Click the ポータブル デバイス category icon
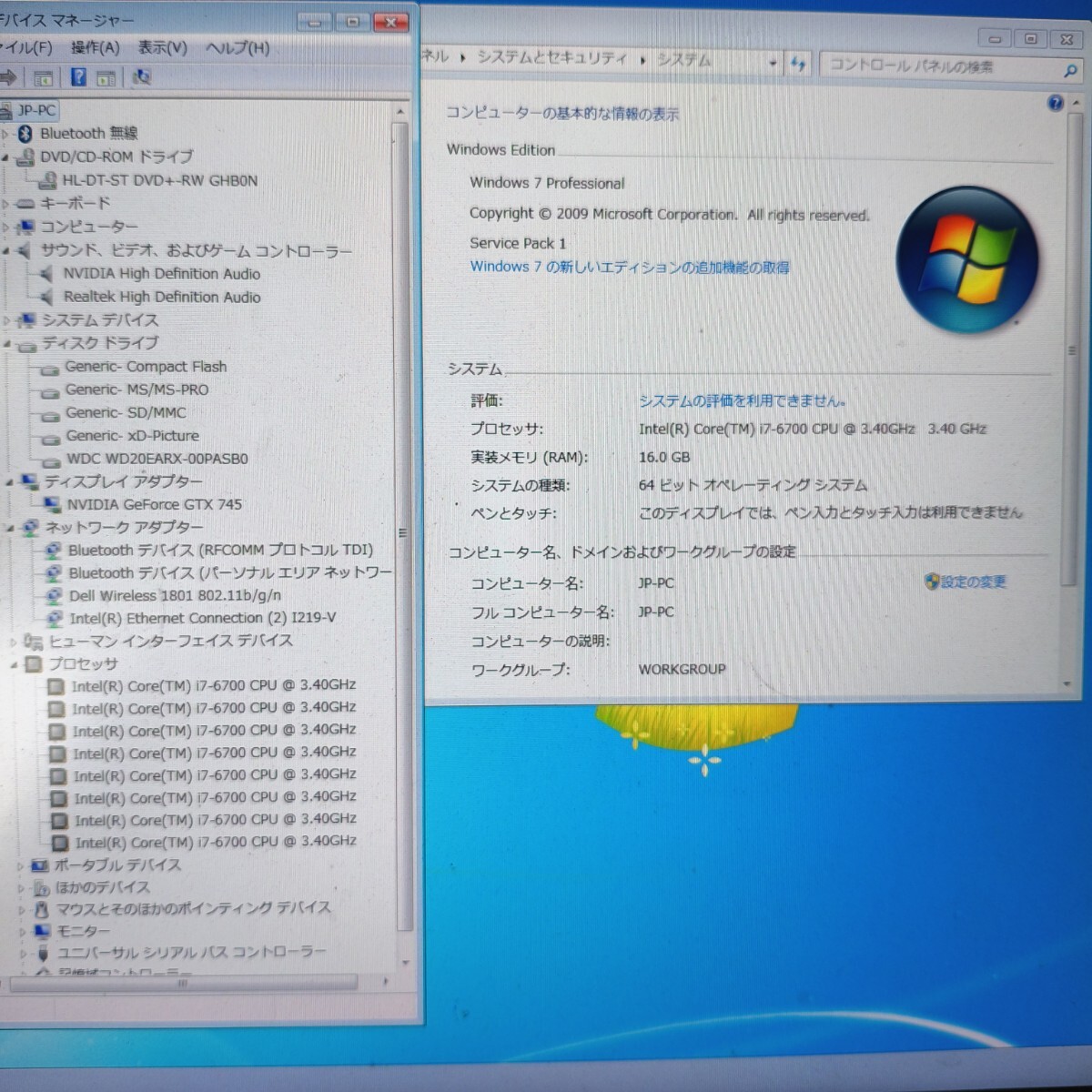 [39, 865]
